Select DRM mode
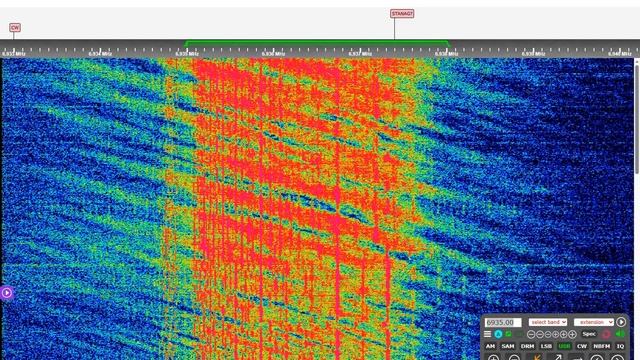This screenshot has height=360, width=640. click(527, 346)
